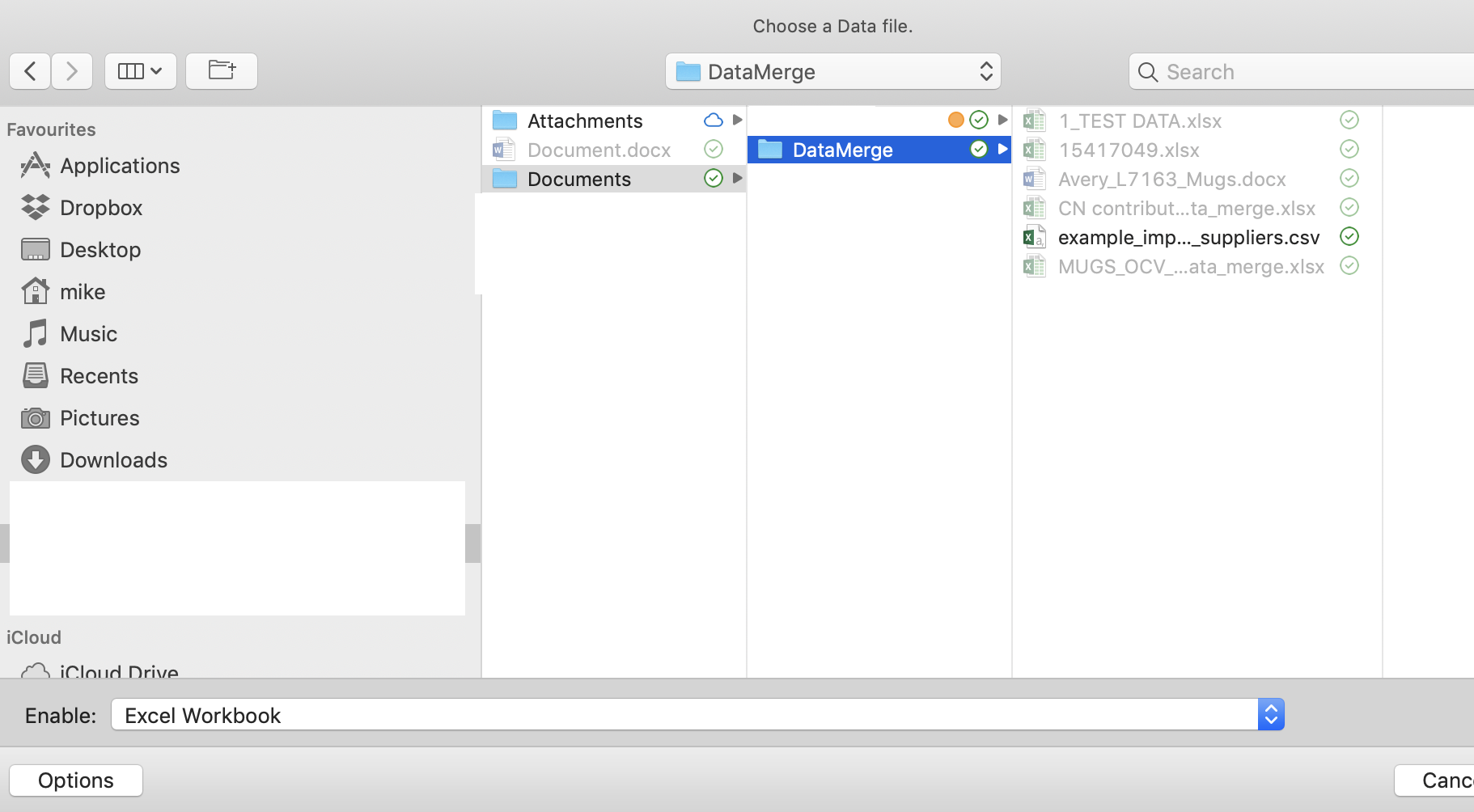Select Desktop in the sidebar
Screen dimensions: 1474x812
click(100, 250)
